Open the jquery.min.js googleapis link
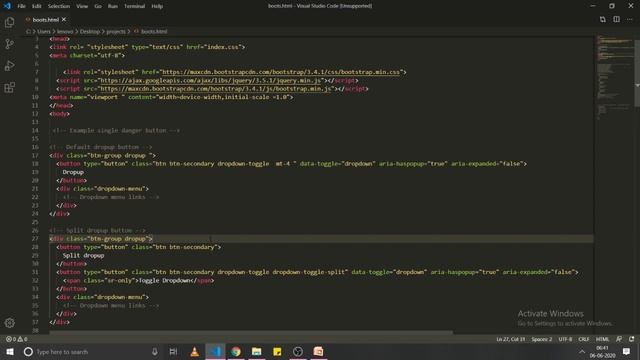This screenshot has width=640, height=360. pos(210,80)
